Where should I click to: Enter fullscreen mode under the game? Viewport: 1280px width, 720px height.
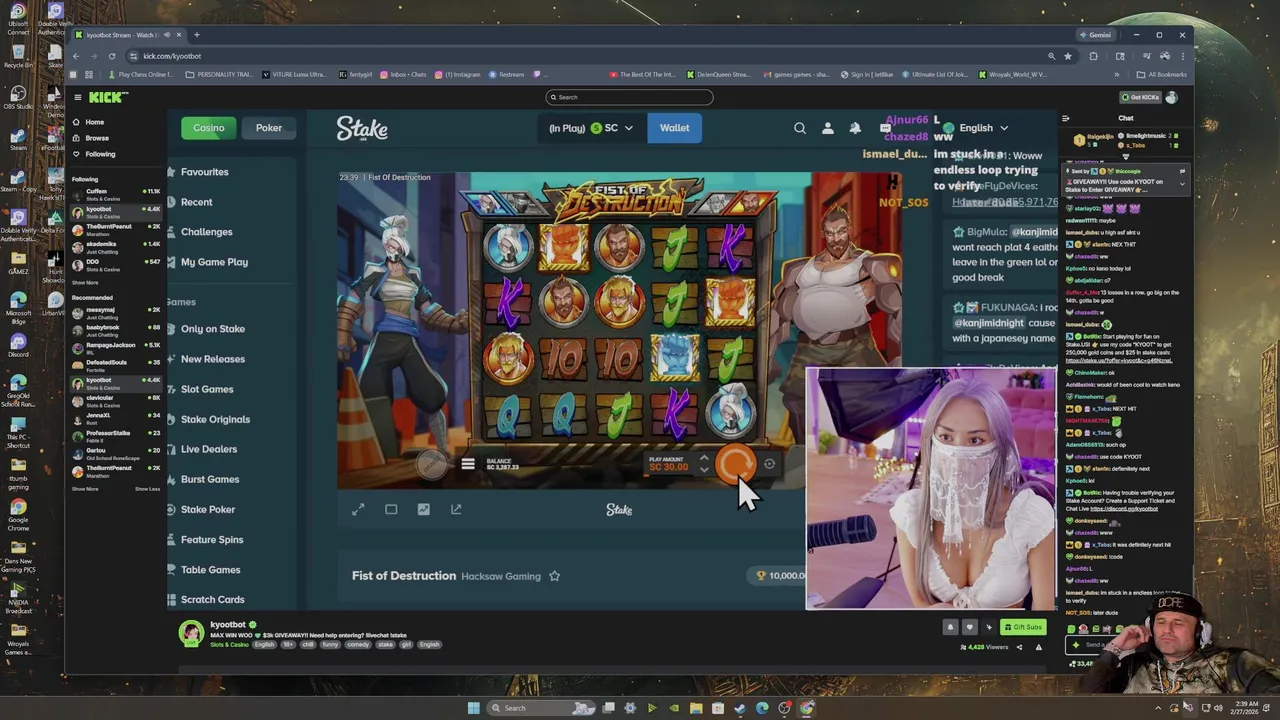358,509
